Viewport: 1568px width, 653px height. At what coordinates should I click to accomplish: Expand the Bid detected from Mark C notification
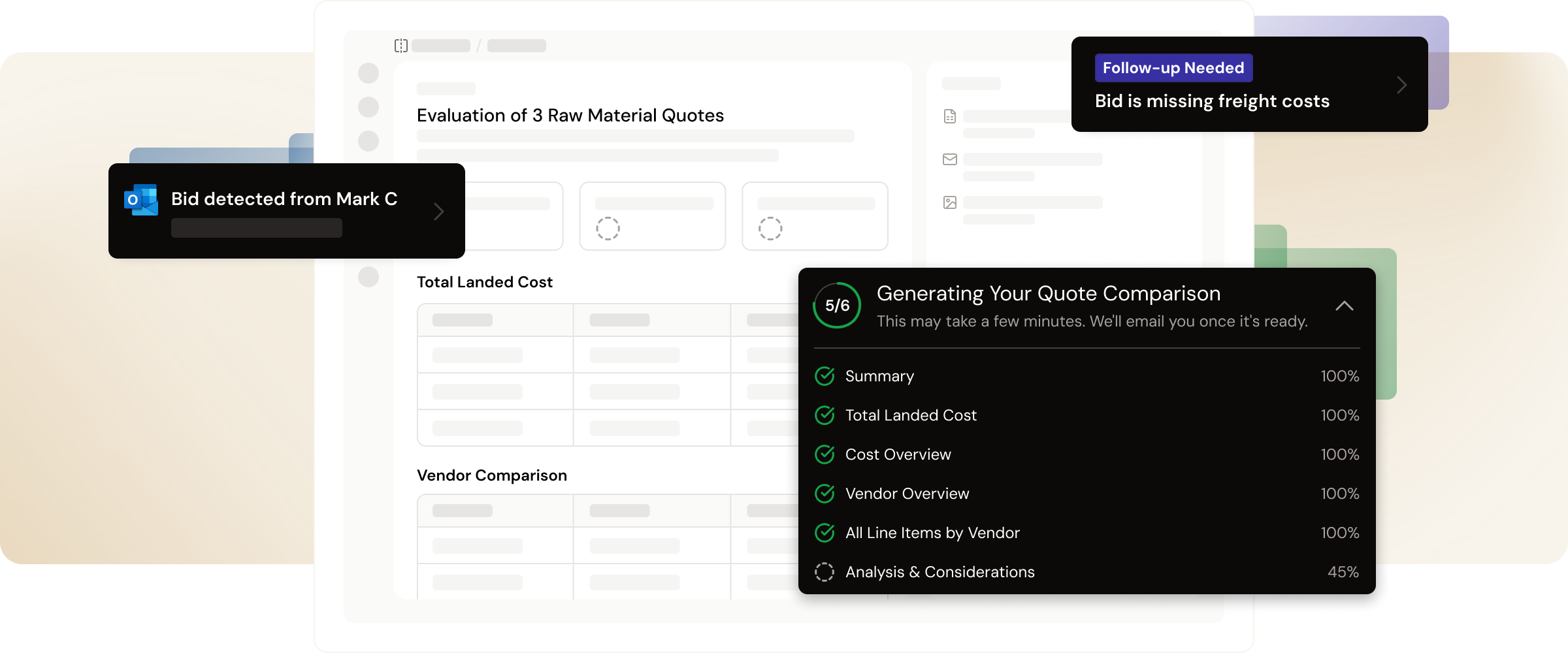coord(438,211)
